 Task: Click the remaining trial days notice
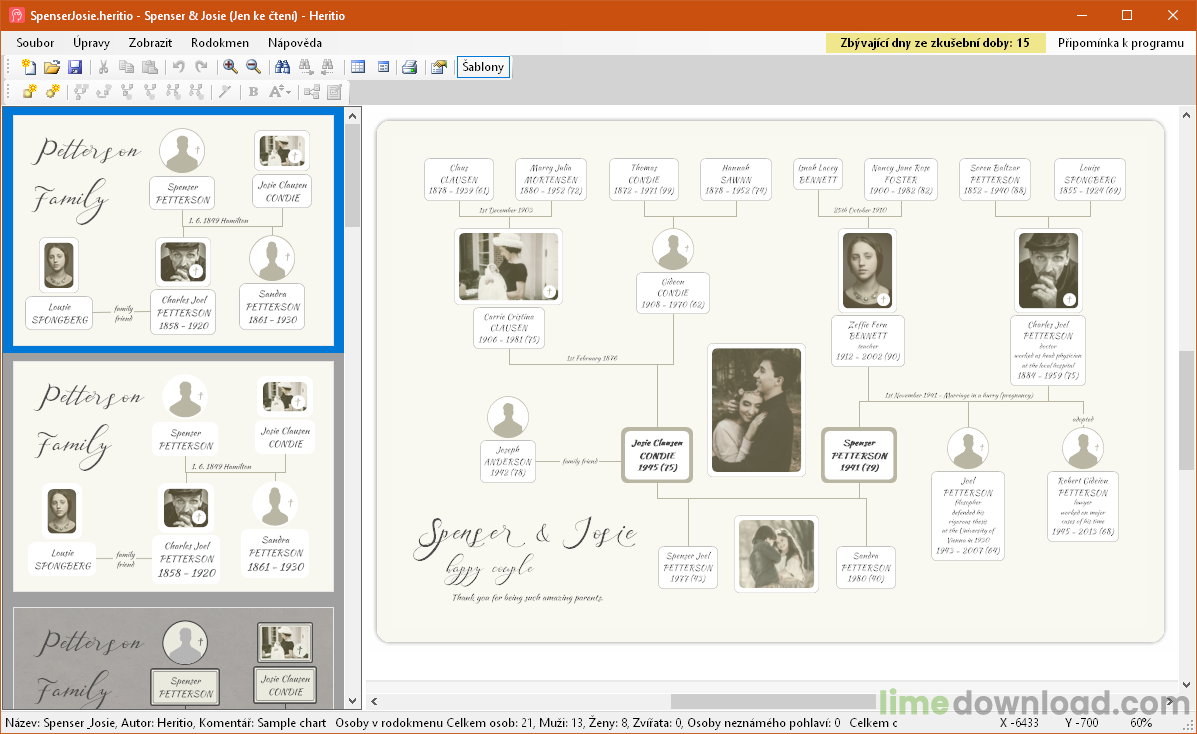pos(935,43)
